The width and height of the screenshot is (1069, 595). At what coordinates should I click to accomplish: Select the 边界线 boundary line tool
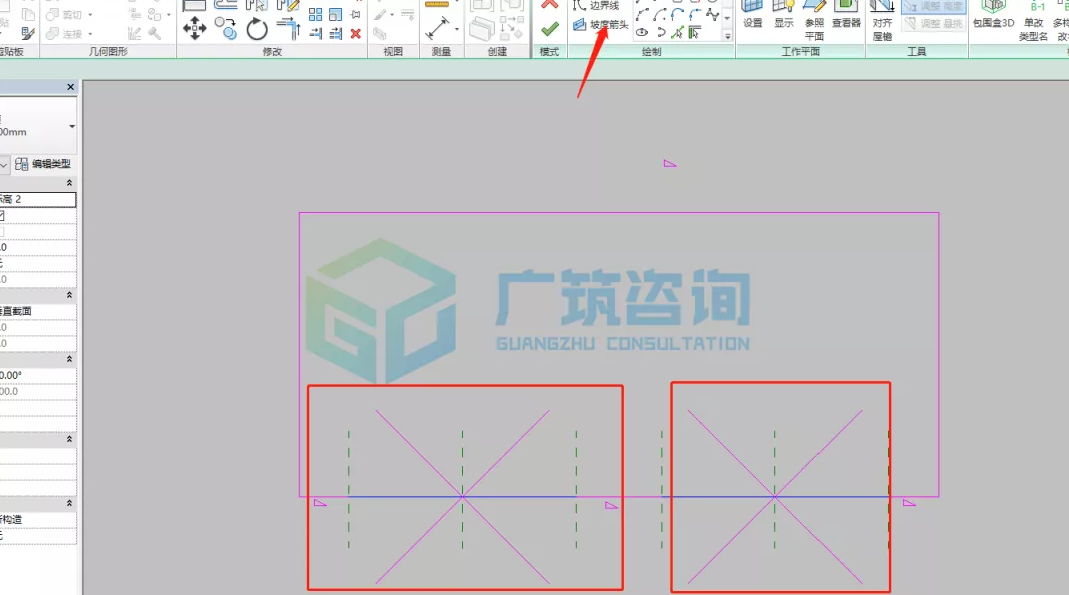[x=596, y=5]
